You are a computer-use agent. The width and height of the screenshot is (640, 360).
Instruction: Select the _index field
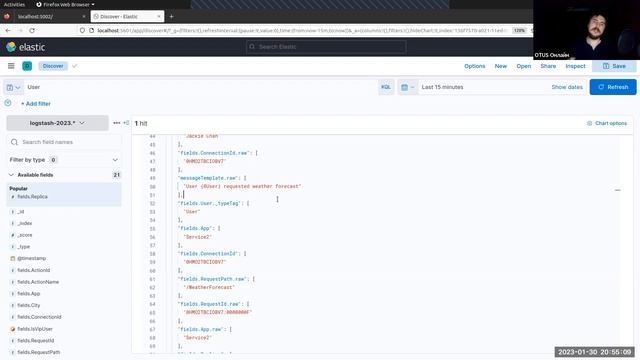24,223
